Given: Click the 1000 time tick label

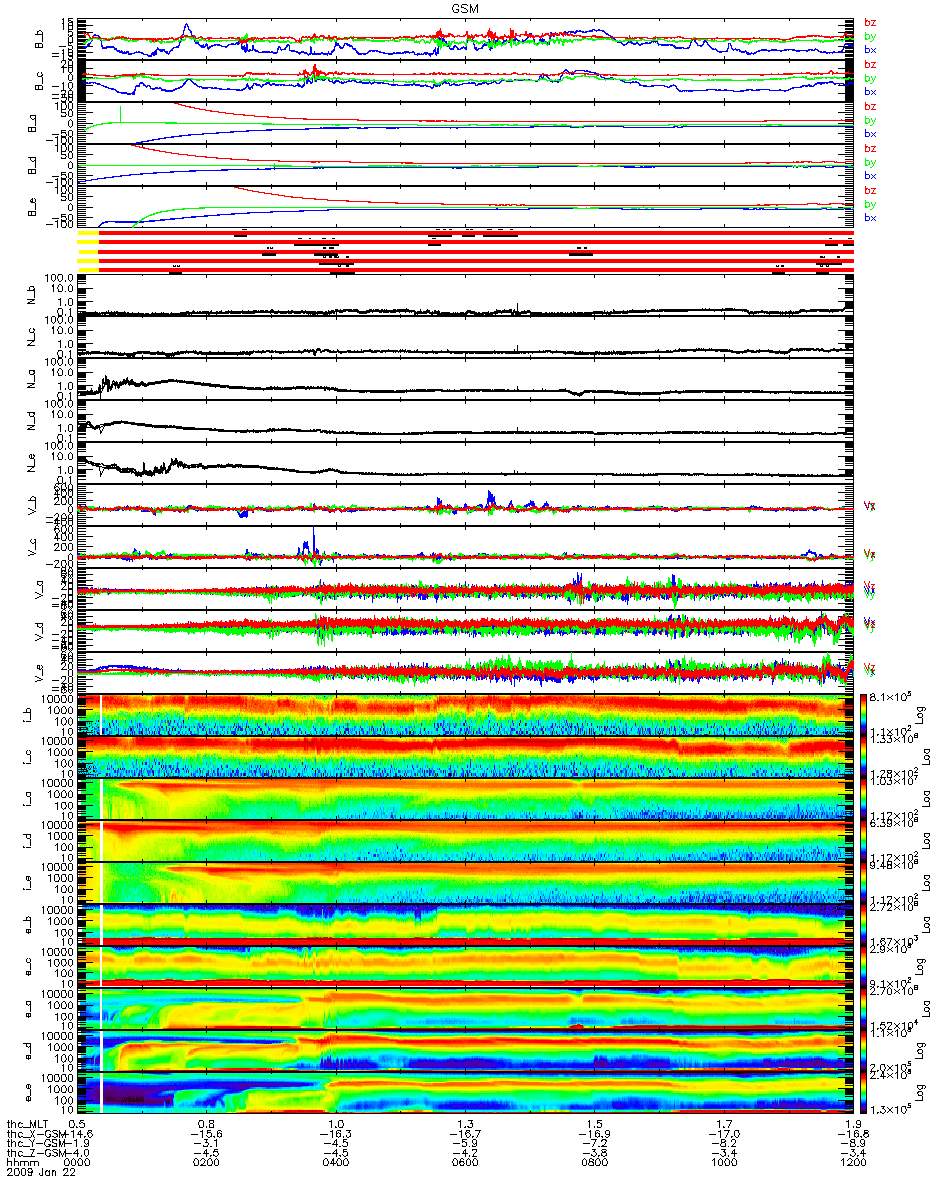Looking at the screenshot, I should pyautogui.click(x=724, y=1163).
